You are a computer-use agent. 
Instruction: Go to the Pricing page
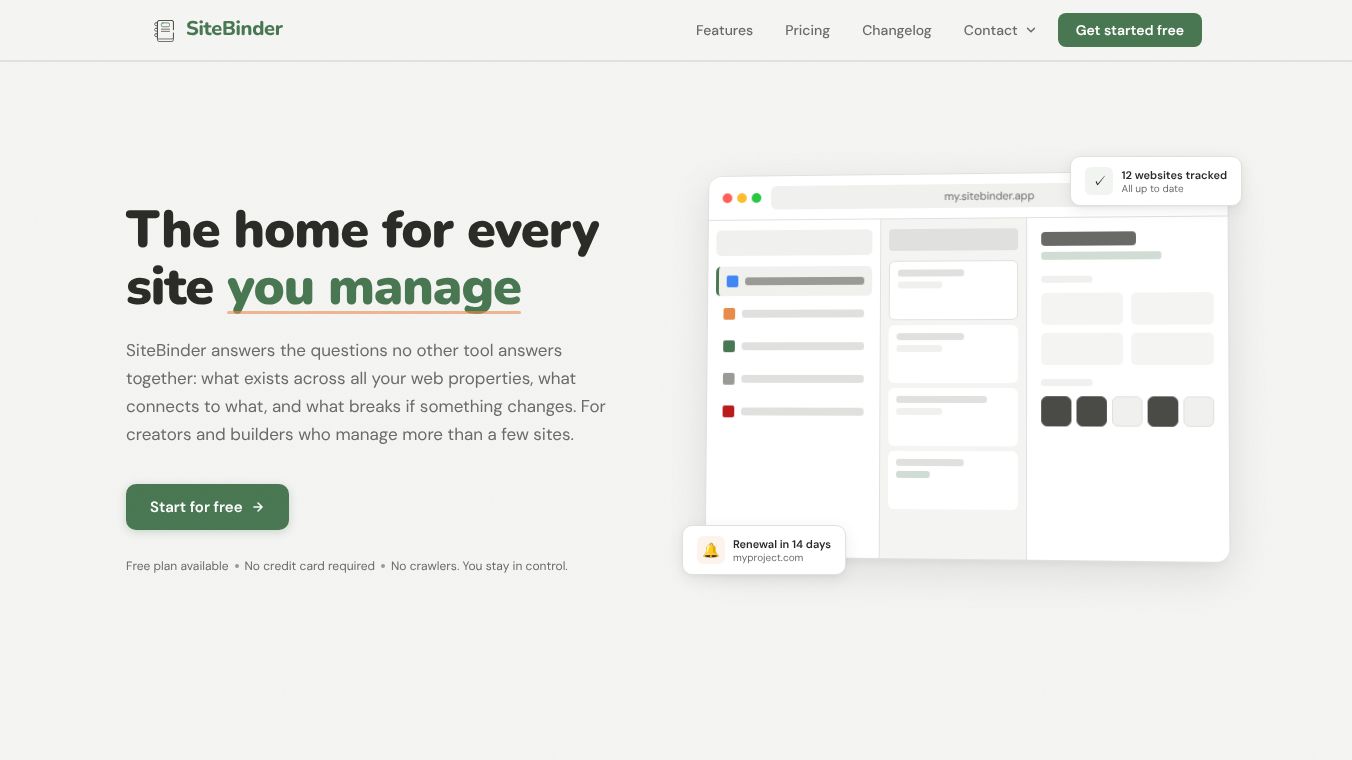pos(807,30)
